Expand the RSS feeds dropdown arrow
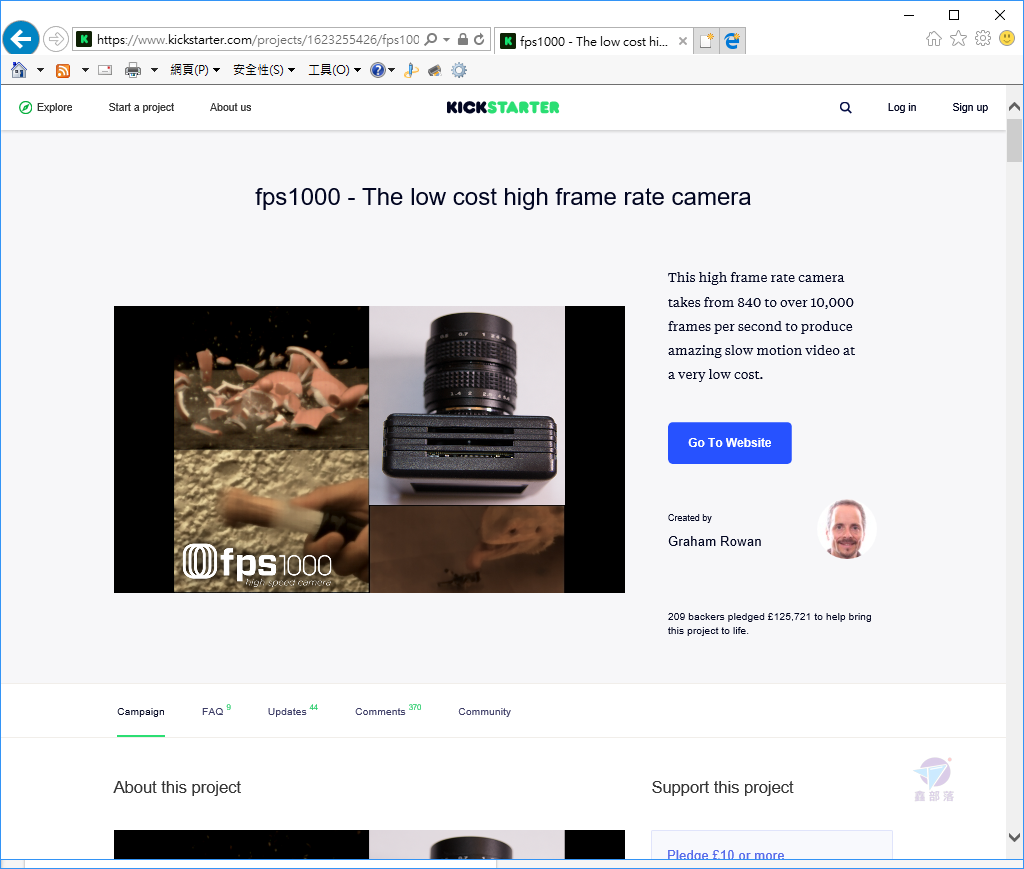 (85, 70)
